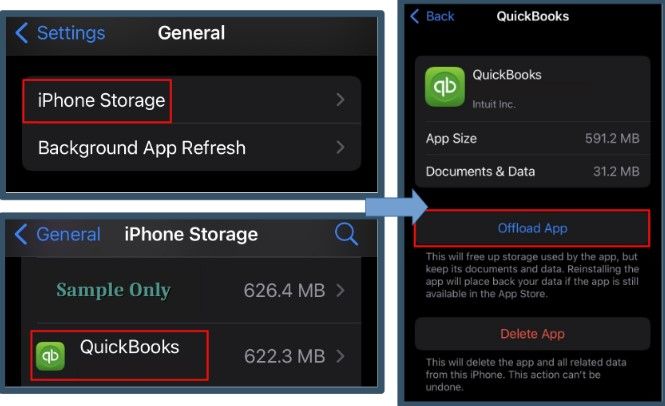Return to General from iPhone Storage
This screenshot has height=406, width=665.
point(68,234)
